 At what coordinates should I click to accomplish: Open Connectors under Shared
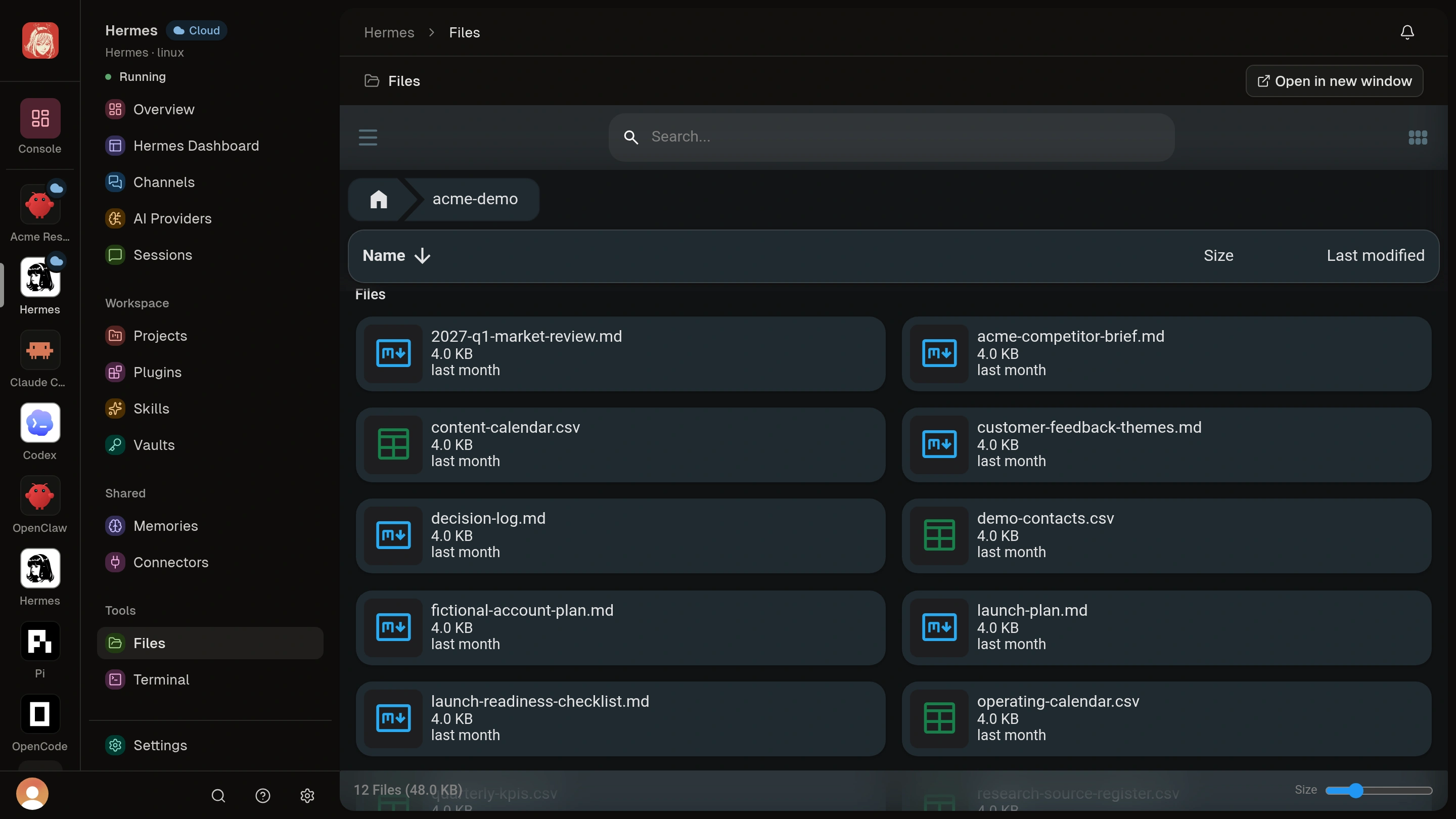tap(210, 562)
